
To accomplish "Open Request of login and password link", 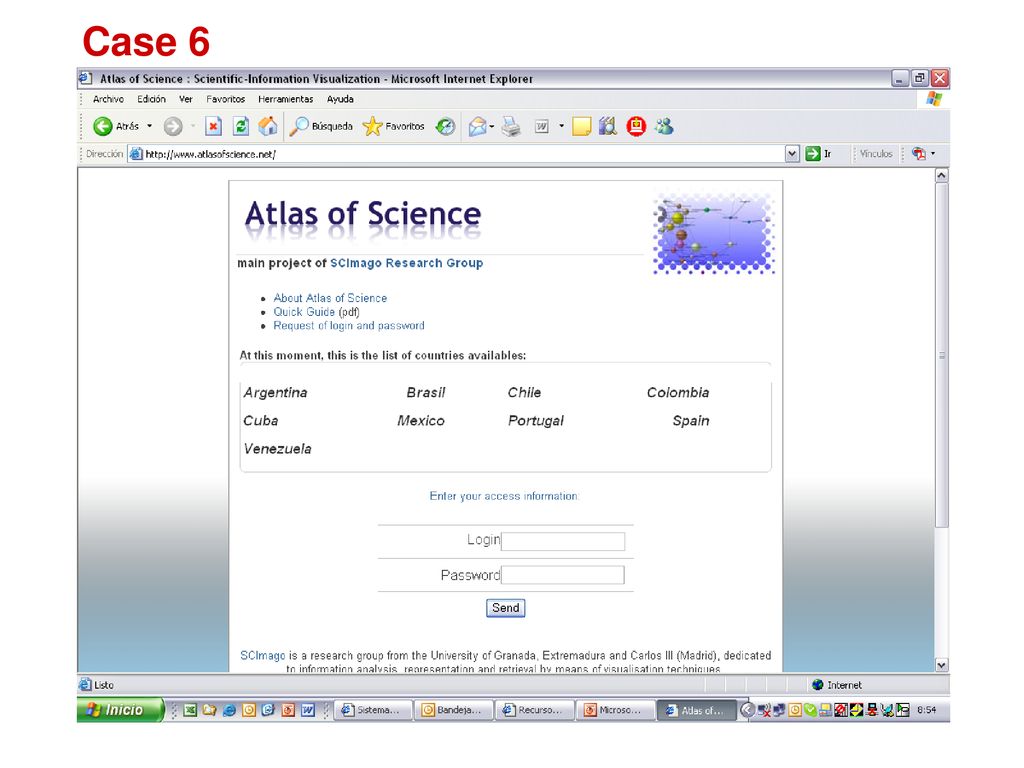I will pos(349,326).
